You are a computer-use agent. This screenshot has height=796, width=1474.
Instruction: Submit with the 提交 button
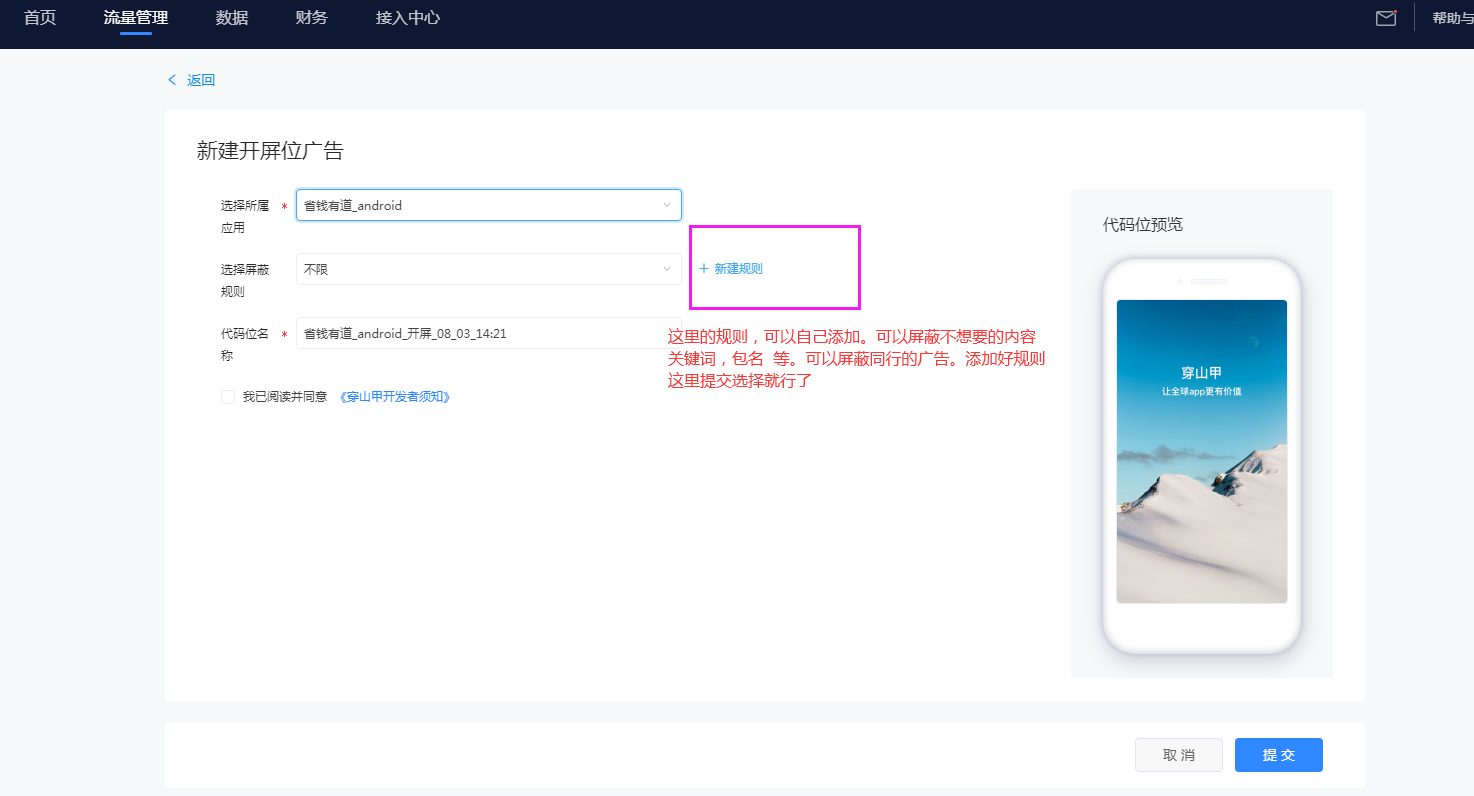pyautogui.click(x=1279, y=755)
